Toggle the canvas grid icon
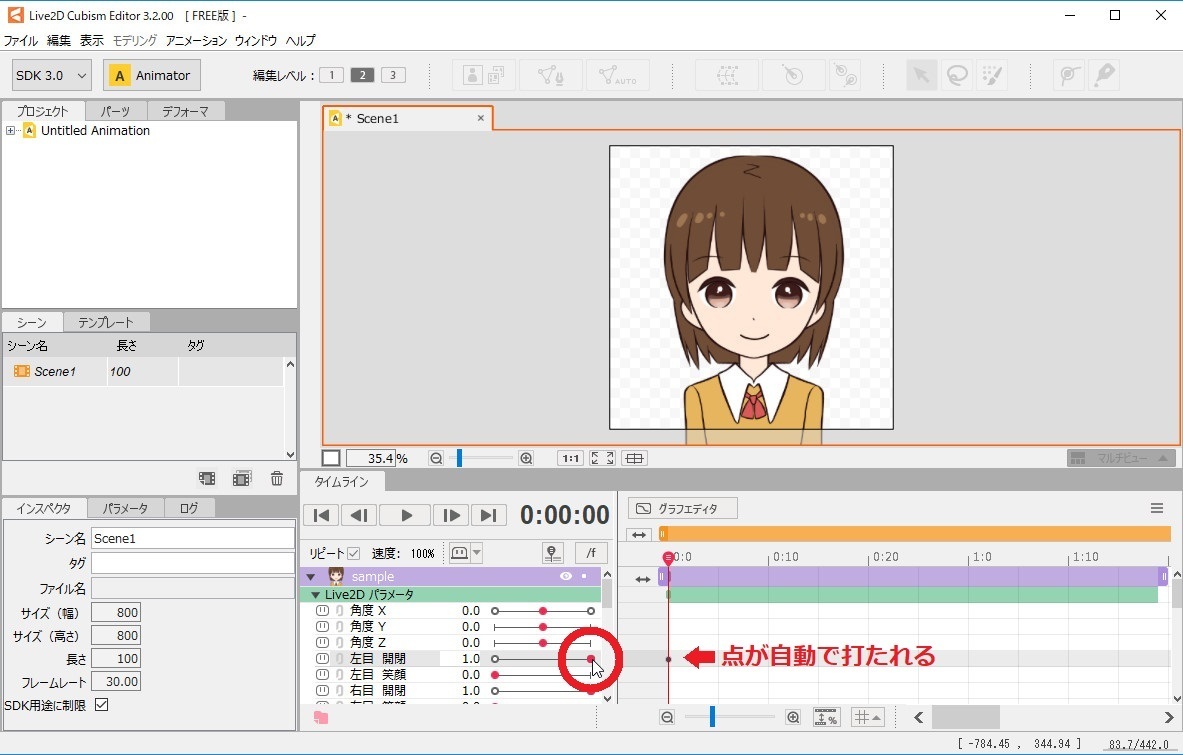 [635, 458]
